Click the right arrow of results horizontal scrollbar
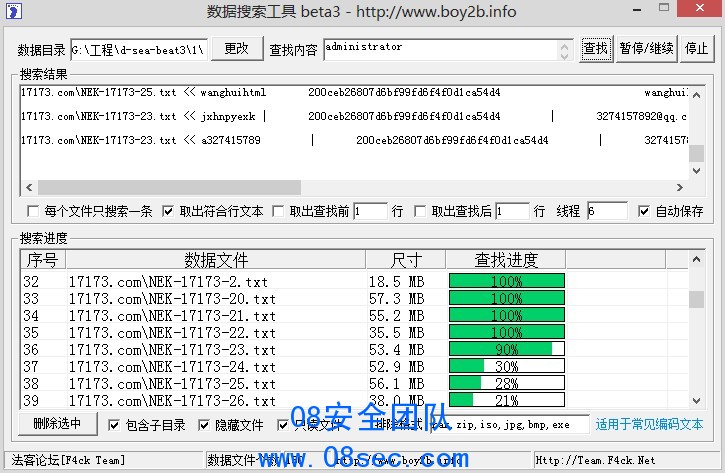 pos(680,187)
